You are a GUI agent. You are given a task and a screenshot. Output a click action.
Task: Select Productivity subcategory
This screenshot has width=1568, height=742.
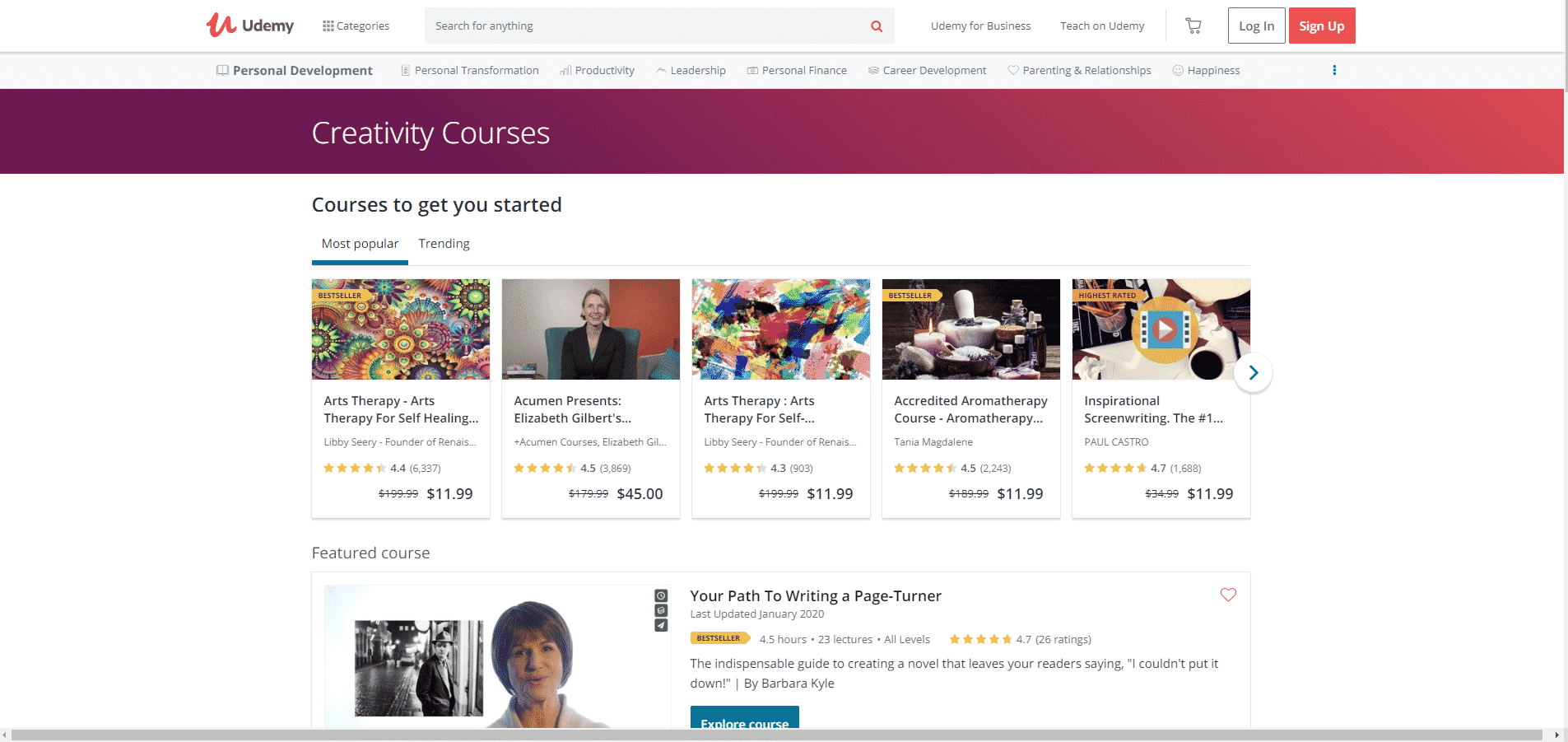597,70
